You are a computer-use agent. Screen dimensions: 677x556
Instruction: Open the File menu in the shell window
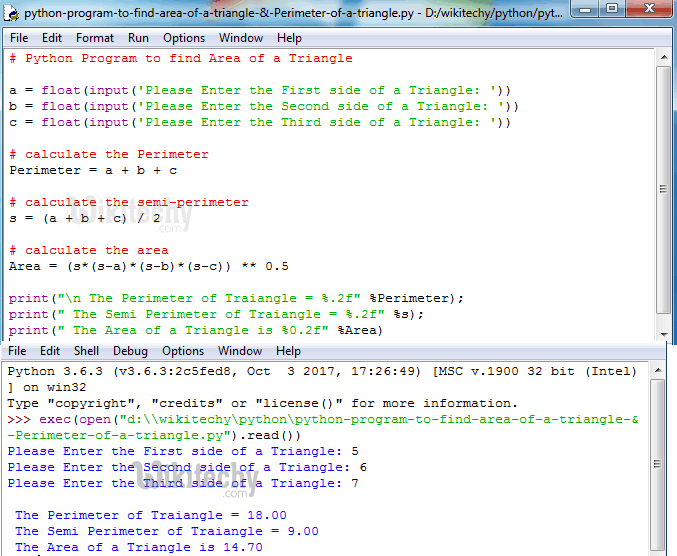(18, 351)
